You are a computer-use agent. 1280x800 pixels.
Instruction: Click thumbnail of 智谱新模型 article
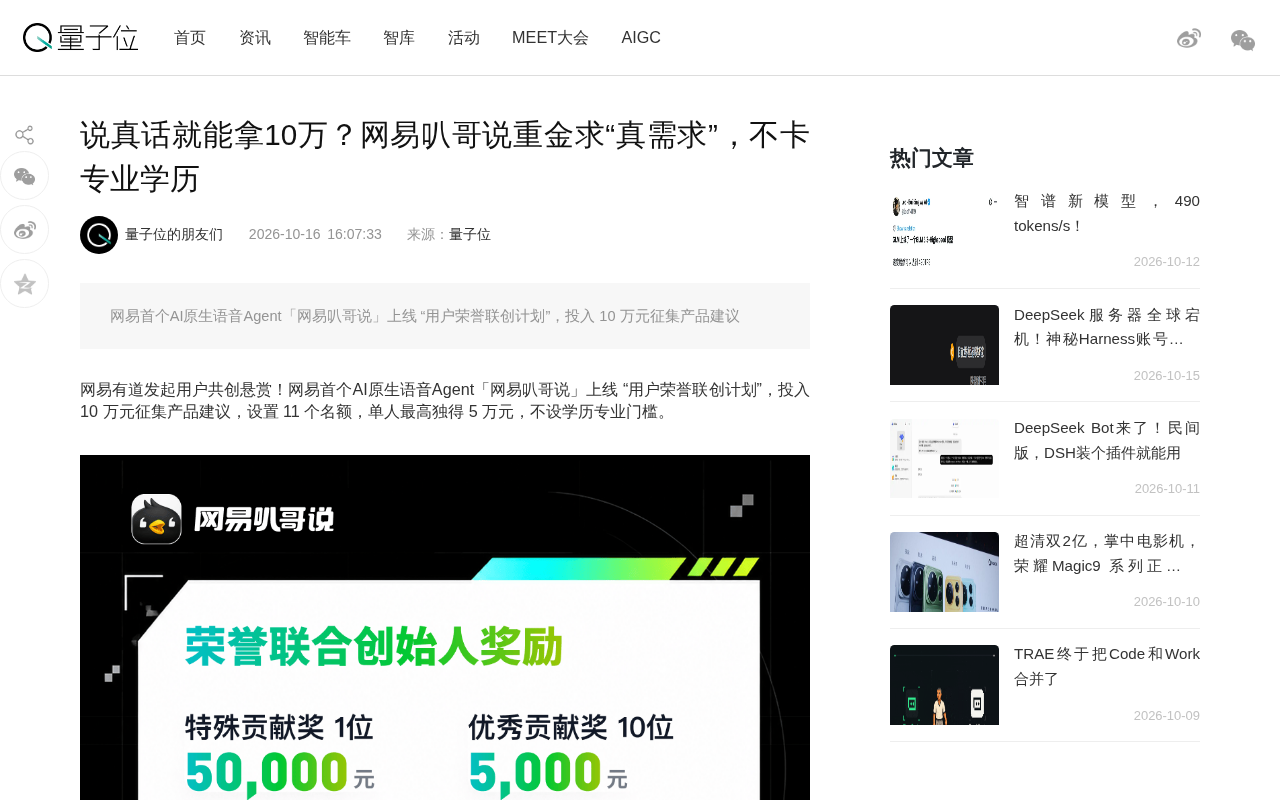pyautogui.click(x=944, y=231)
